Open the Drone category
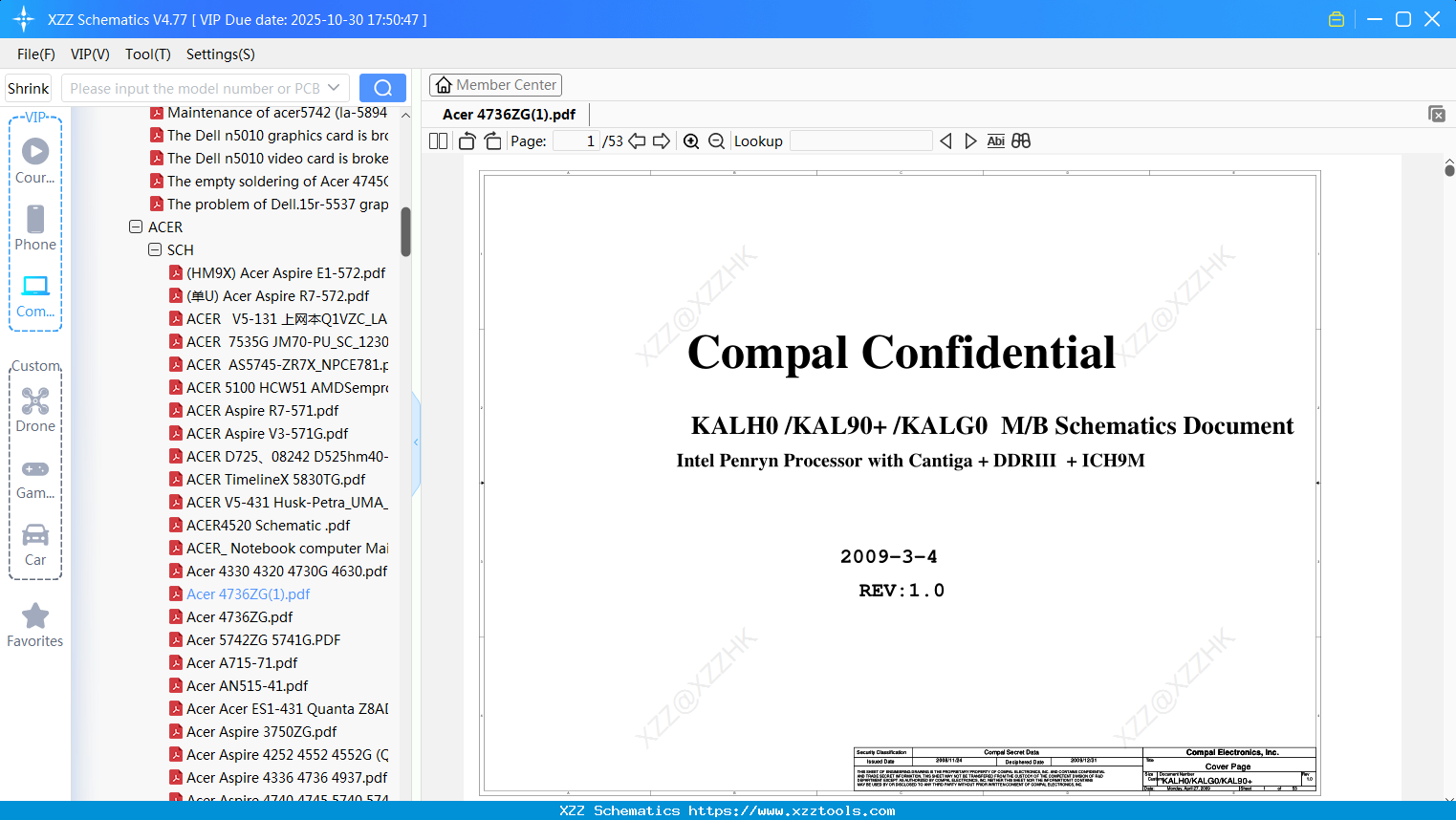The width and height of the screenshot is (1456, 820). click(35, 410)
